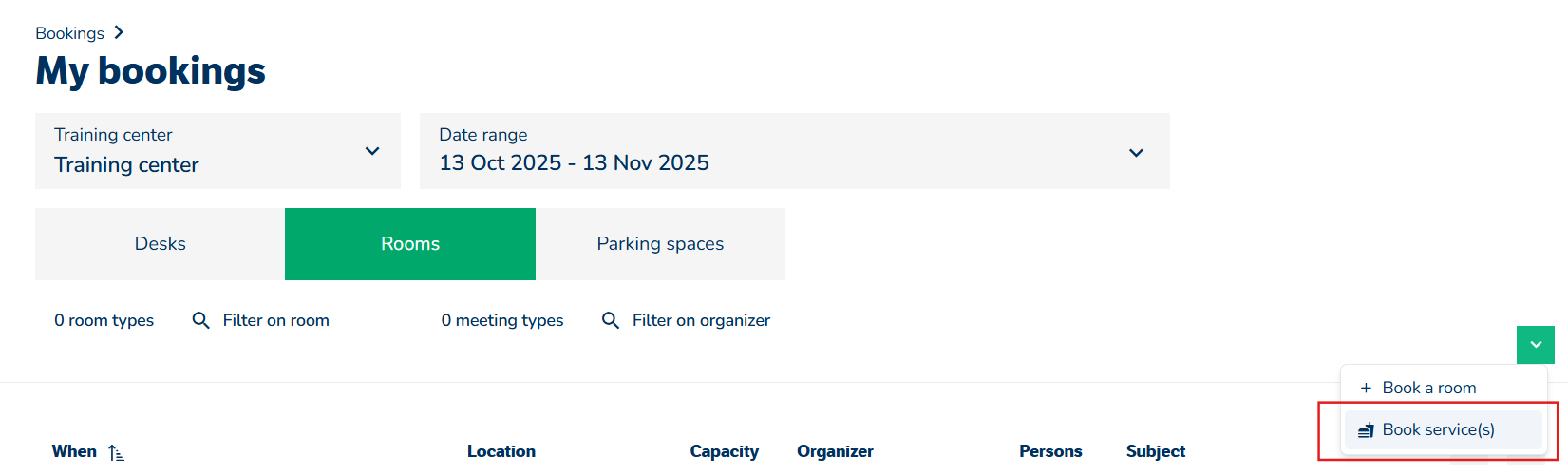Screen dimensions: 1568x475
Task: Sort by the Location column header
Action: tap(501, 452)
